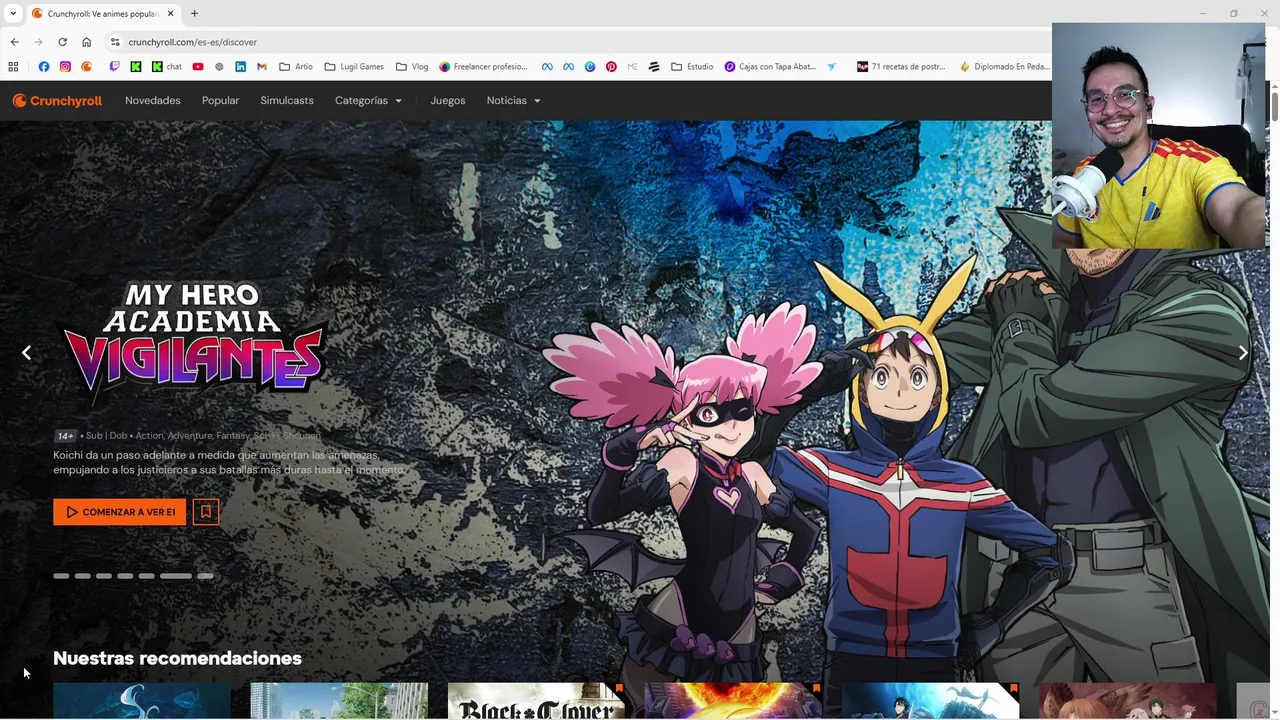Open the Simulcasts page

point(287,100)
